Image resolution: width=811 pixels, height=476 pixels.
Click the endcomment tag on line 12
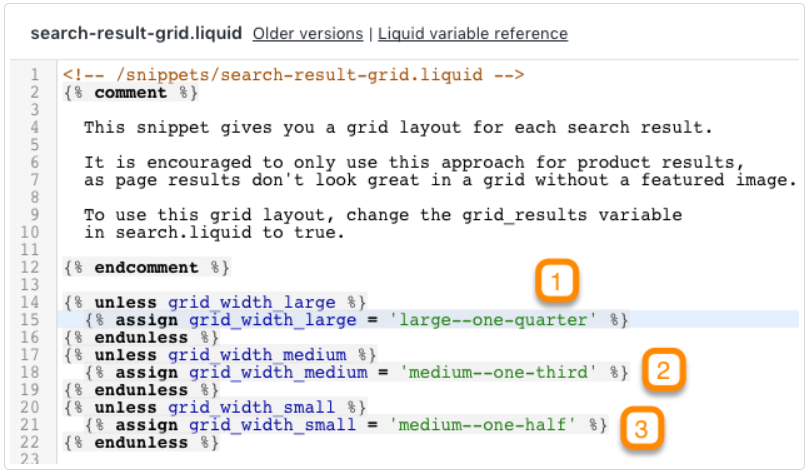click(x=146, y=267)
